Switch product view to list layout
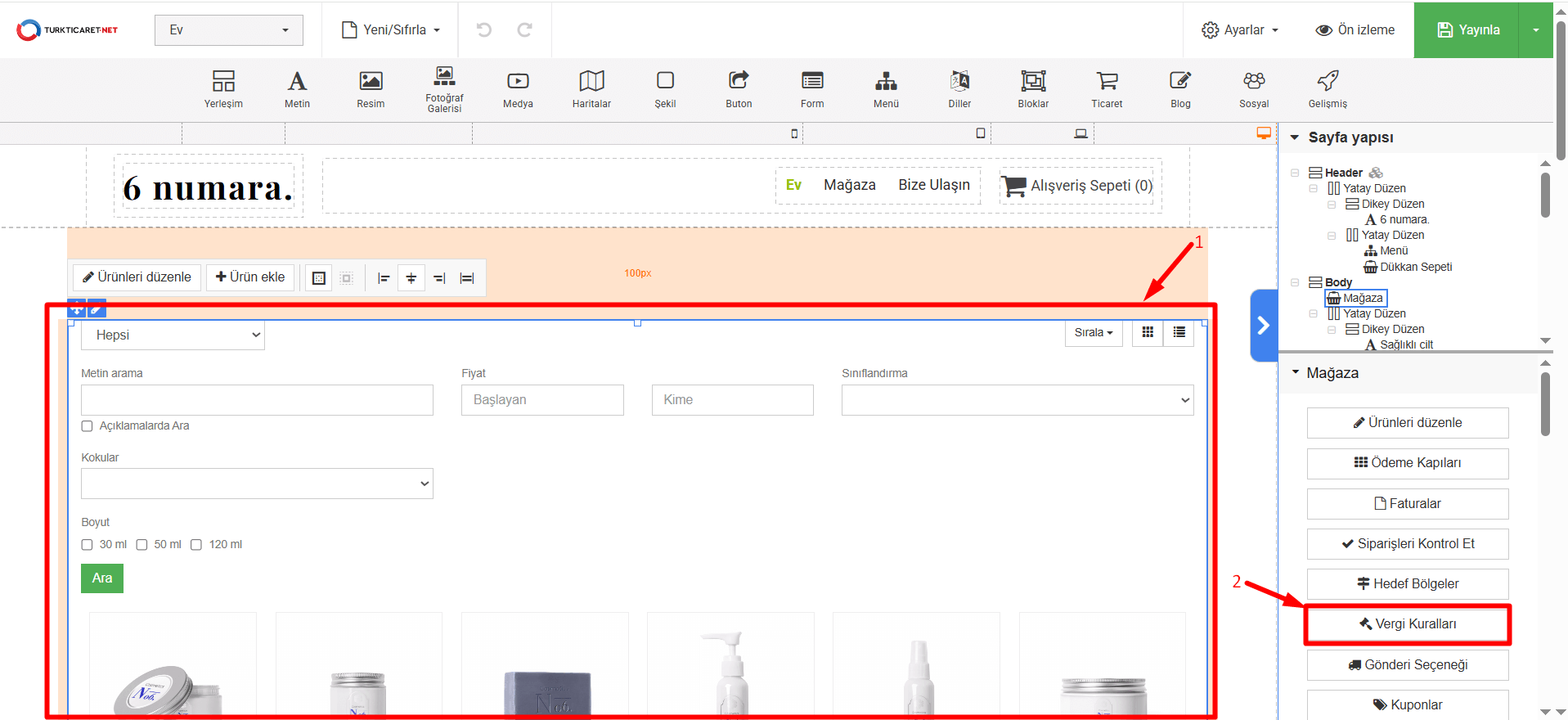1568x720 pixels. pyautogui.click(x=1179, y=333)
